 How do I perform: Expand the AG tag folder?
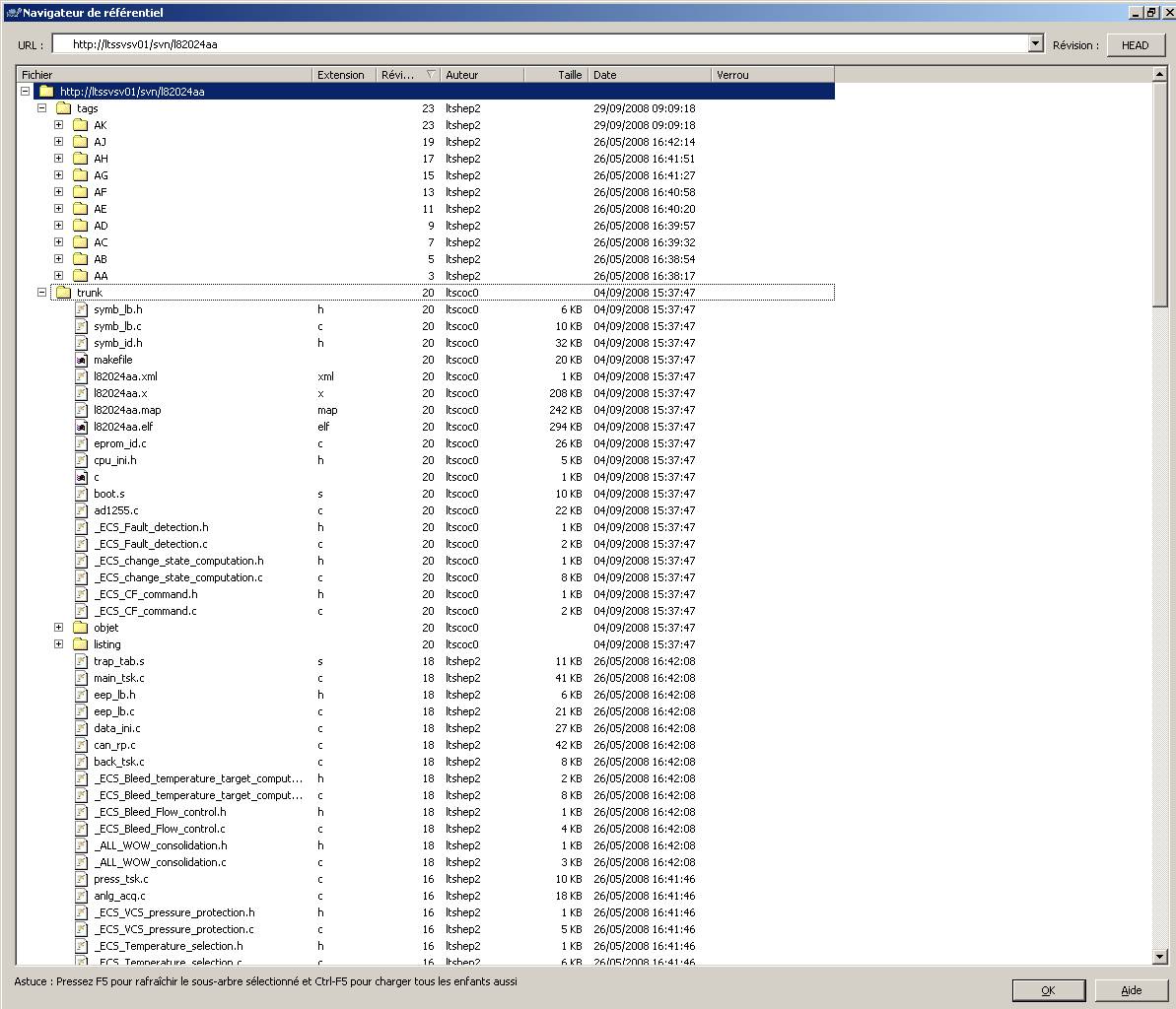(58, 175)
